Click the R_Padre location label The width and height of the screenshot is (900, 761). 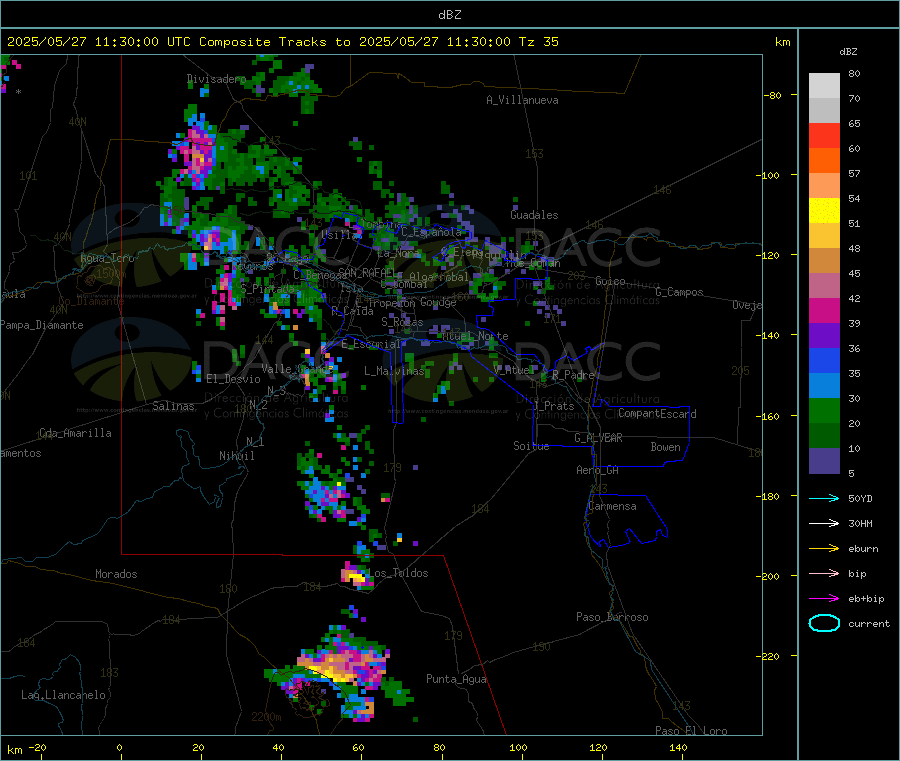(x=573, y=375)
